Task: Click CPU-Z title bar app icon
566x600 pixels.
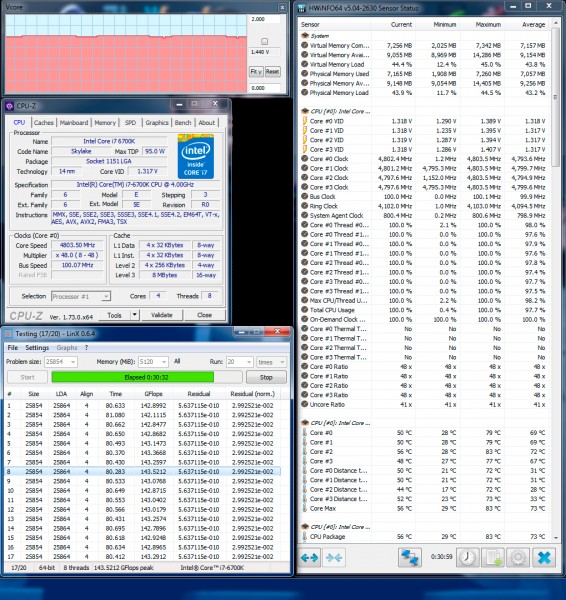Action: [10, 105]
